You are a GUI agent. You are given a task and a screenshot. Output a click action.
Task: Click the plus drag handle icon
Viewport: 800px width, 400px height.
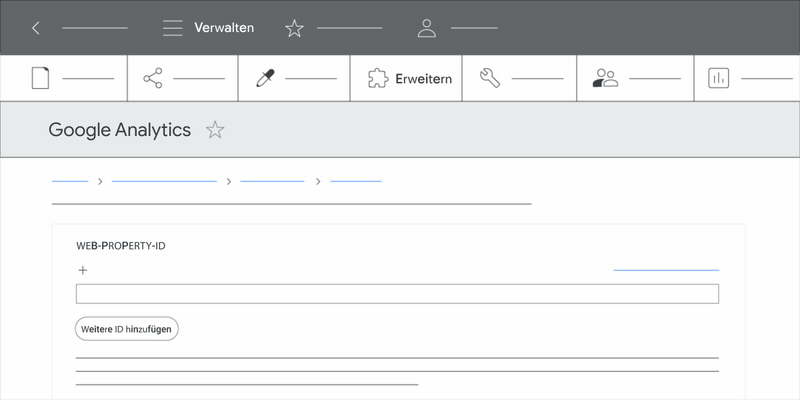coord(83,270)
